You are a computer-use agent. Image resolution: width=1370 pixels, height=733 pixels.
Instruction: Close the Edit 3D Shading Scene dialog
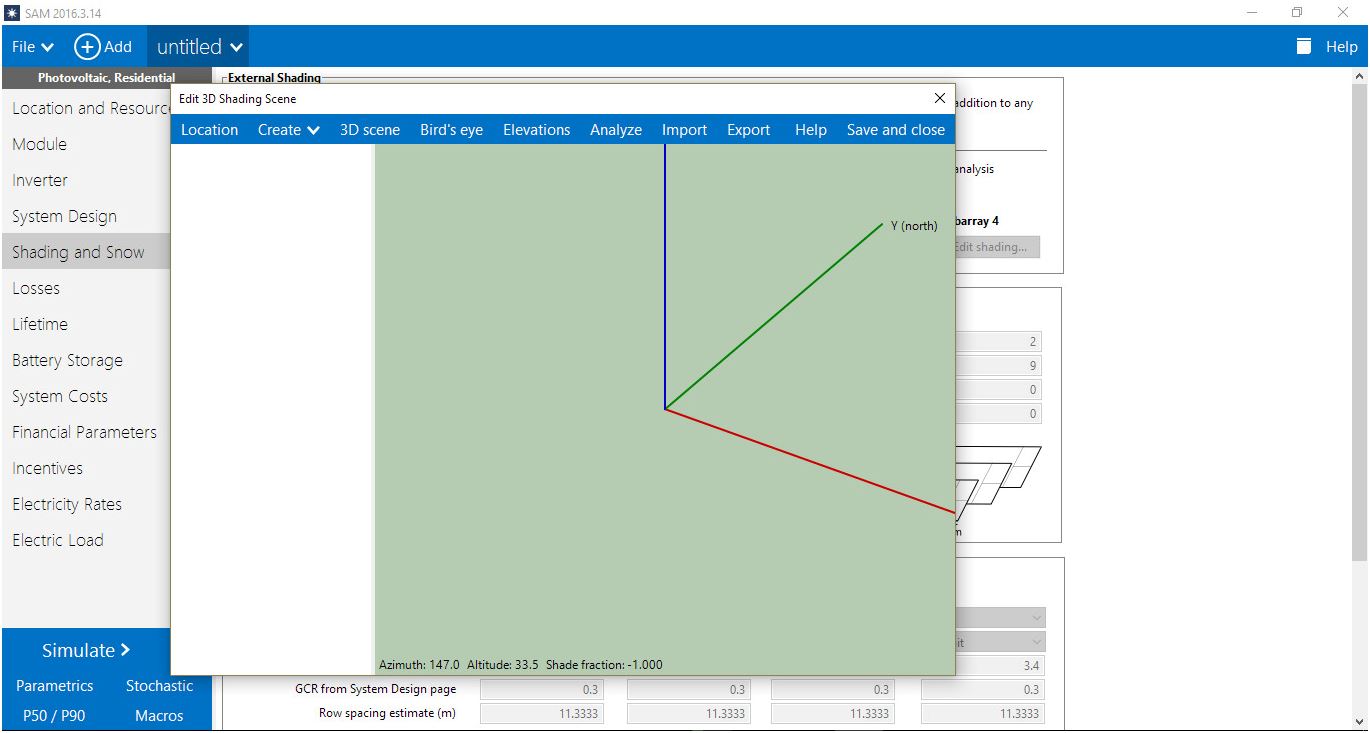(939, 98)
